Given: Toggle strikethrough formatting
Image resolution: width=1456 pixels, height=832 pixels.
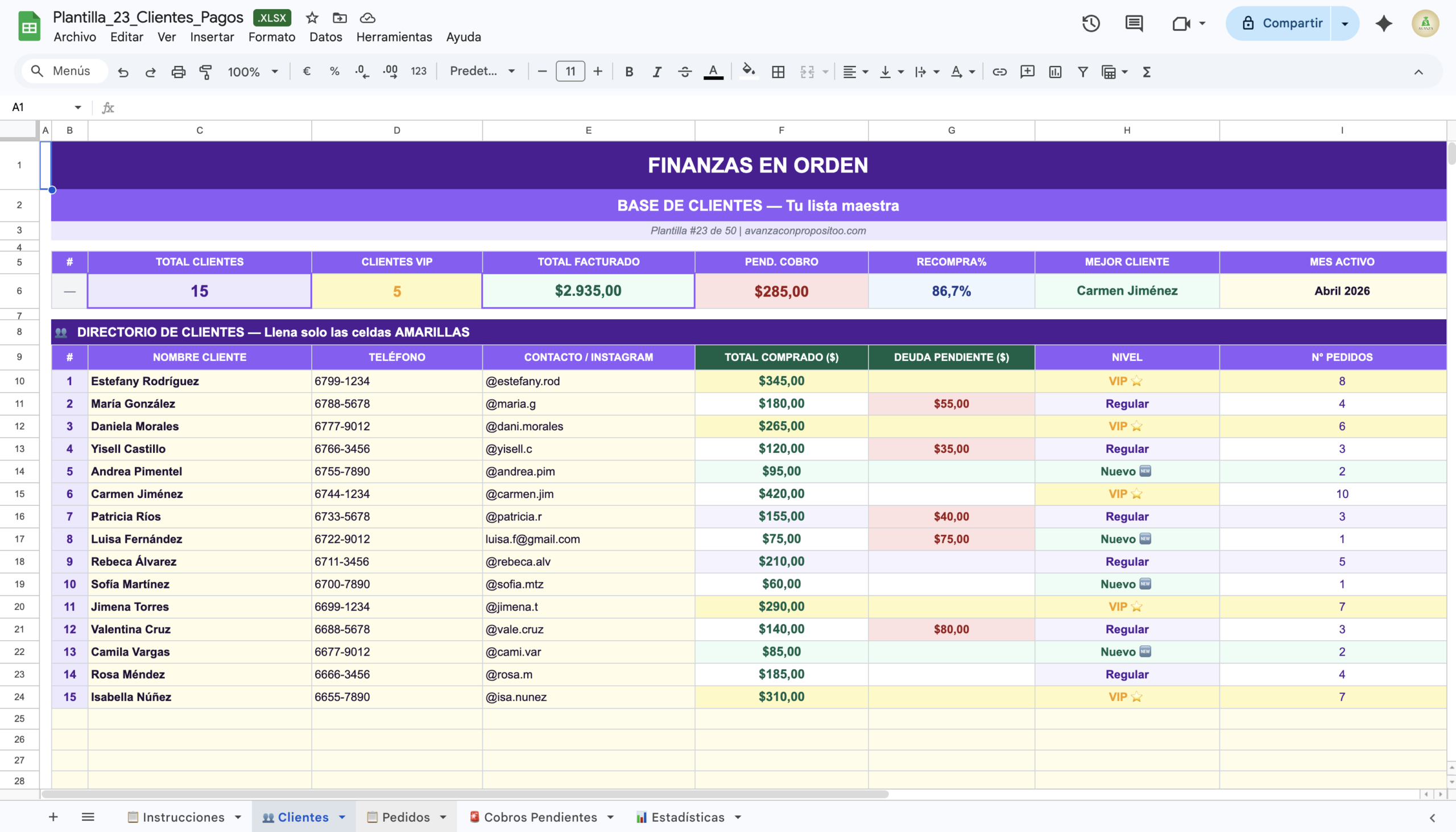Looking at the screenshot, I should (685, 72).
